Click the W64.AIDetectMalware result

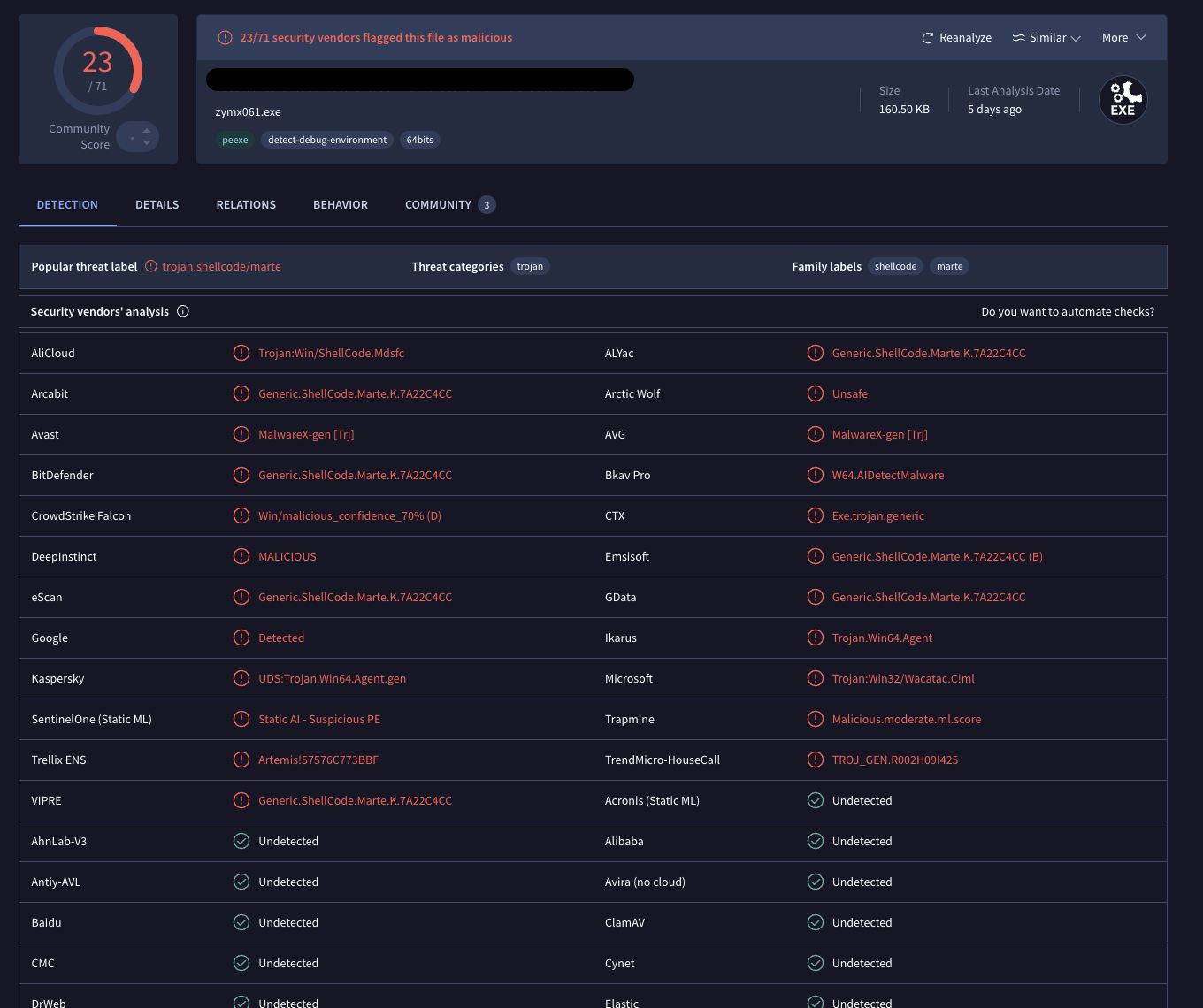click(888, 475)
